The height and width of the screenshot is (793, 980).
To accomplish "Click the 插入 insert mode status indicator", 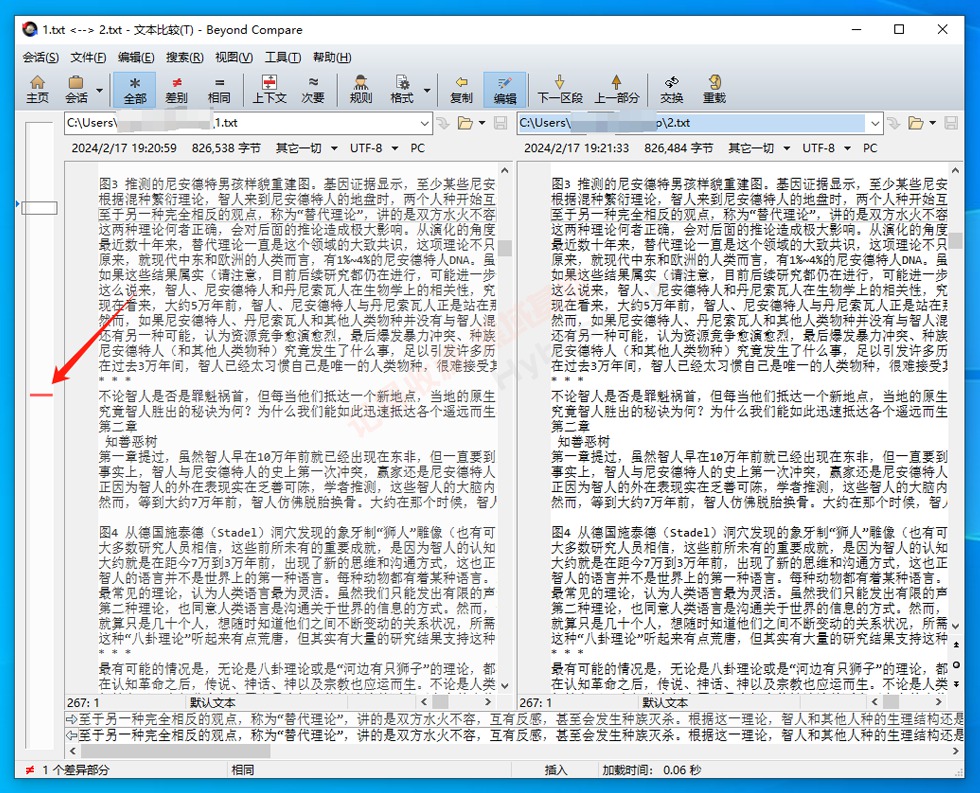I will (556, 770).
